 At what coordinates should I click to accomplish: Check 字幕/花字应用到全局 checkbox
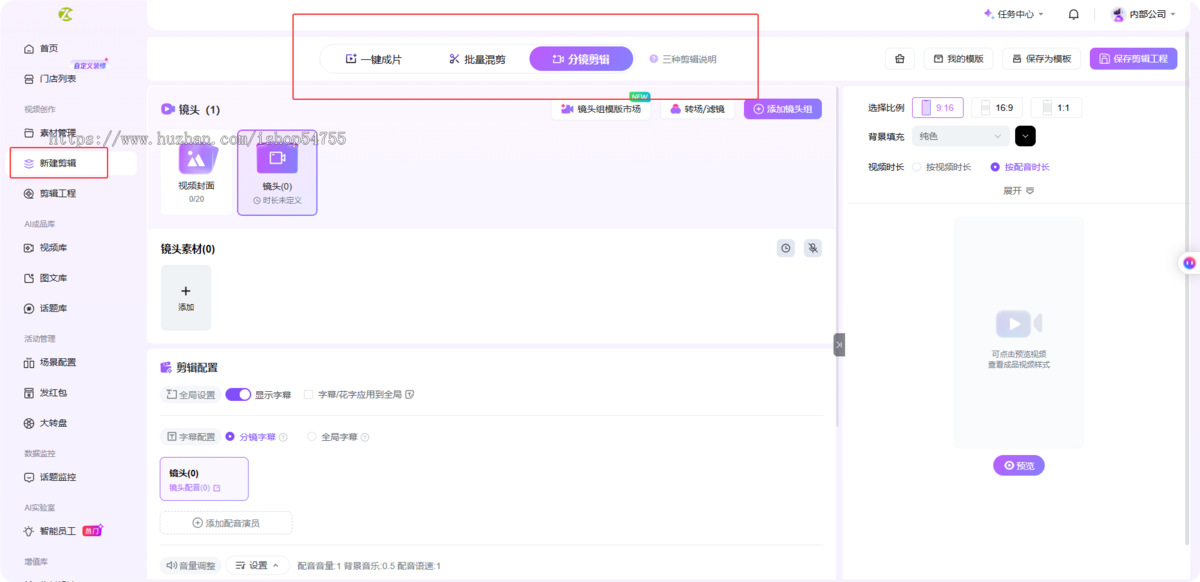(309, 395)
